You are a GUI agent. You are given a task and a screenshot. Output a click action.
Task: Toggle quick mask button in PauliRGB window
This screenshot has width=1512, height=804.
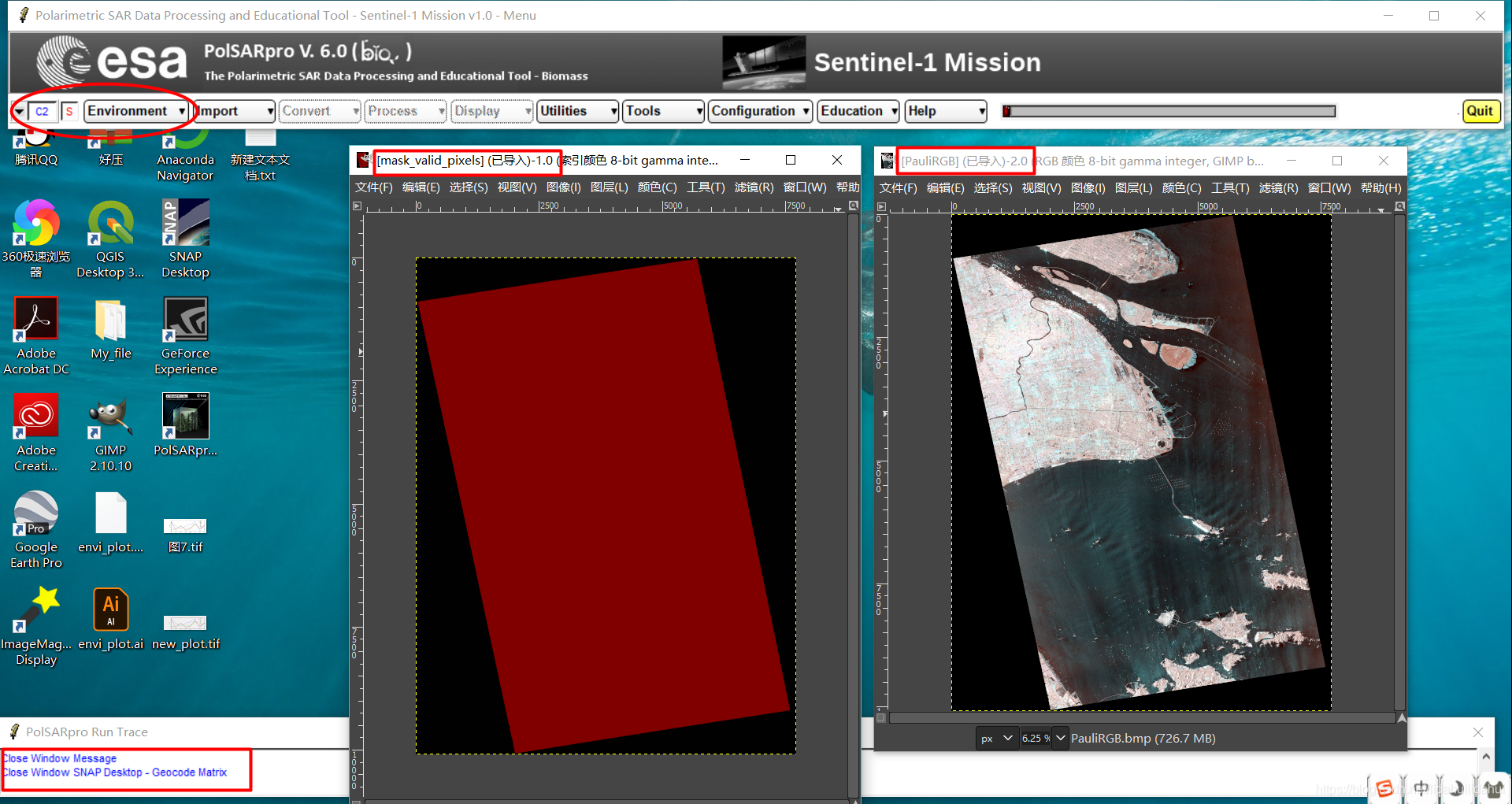[881, 717]
